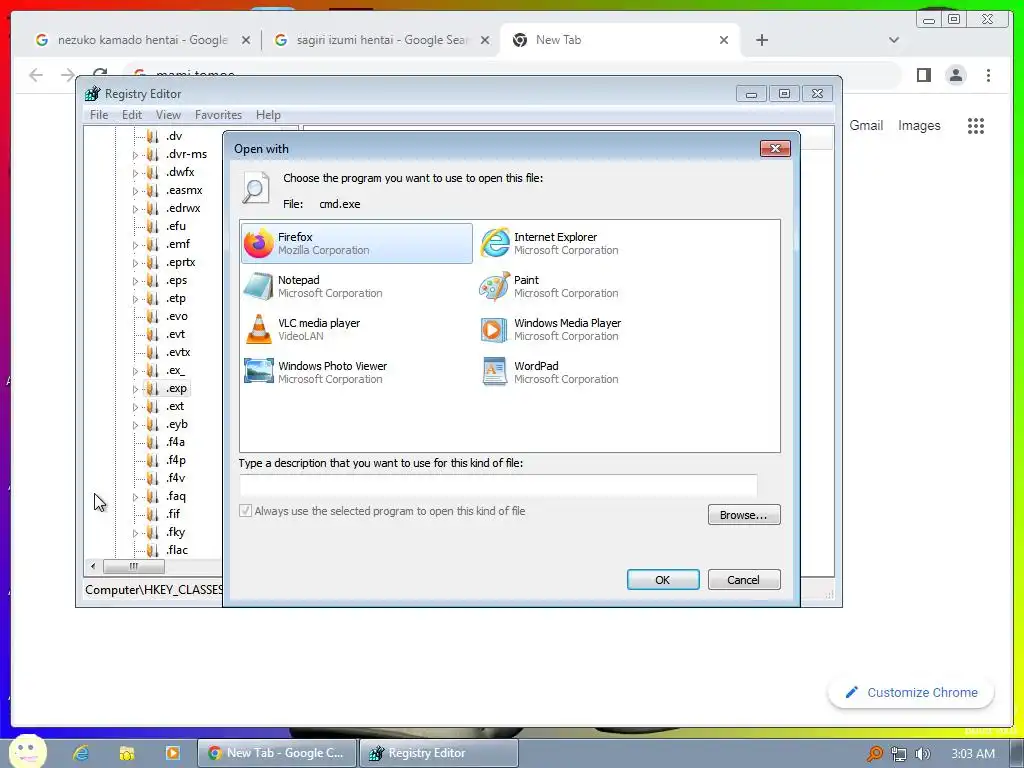Click the volume speaker tray icon
The height and width of the screenshot is (768, 1024).
point(922,754)
